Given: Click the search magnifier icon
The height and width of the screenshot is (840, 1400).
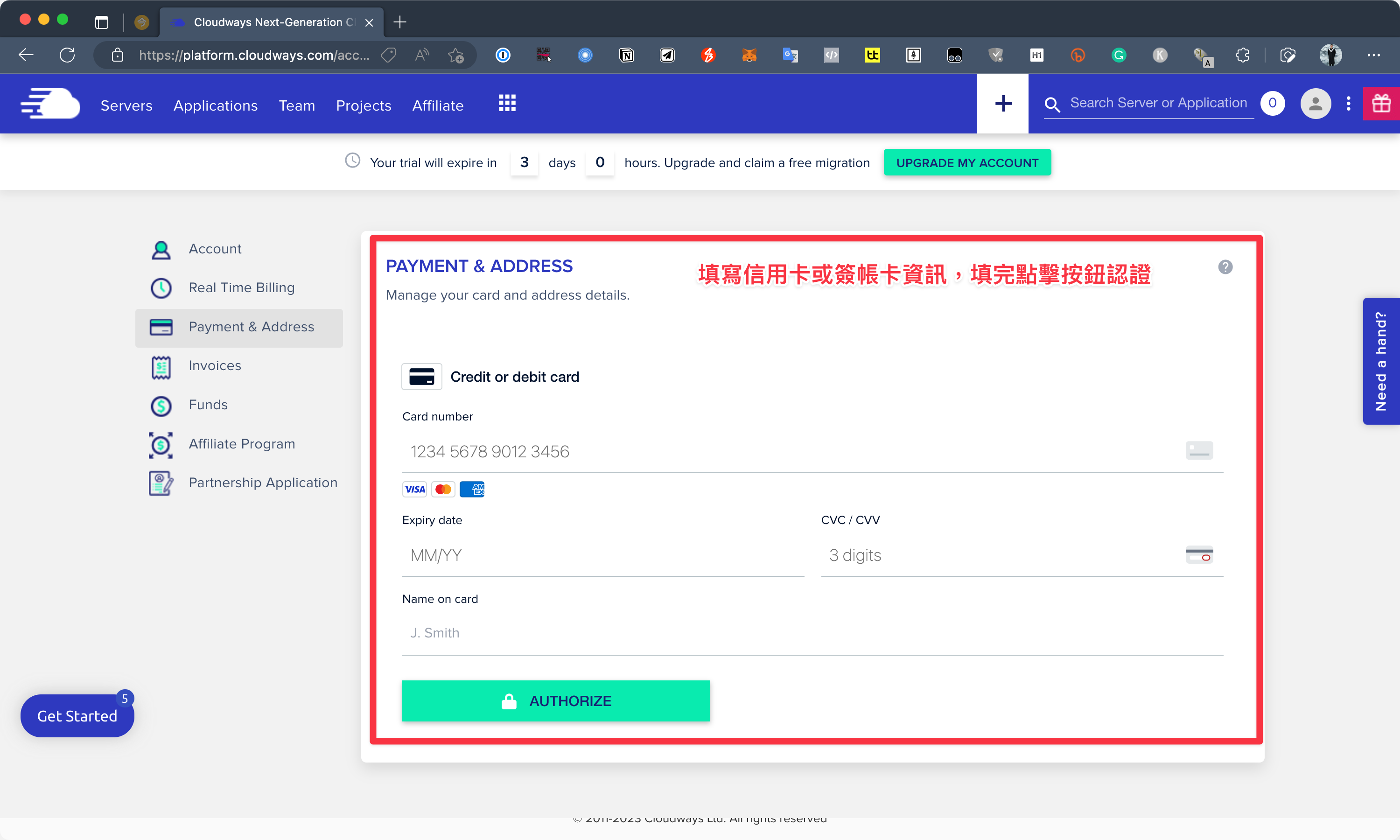Looking at the screenshot, I should 1052,105.
